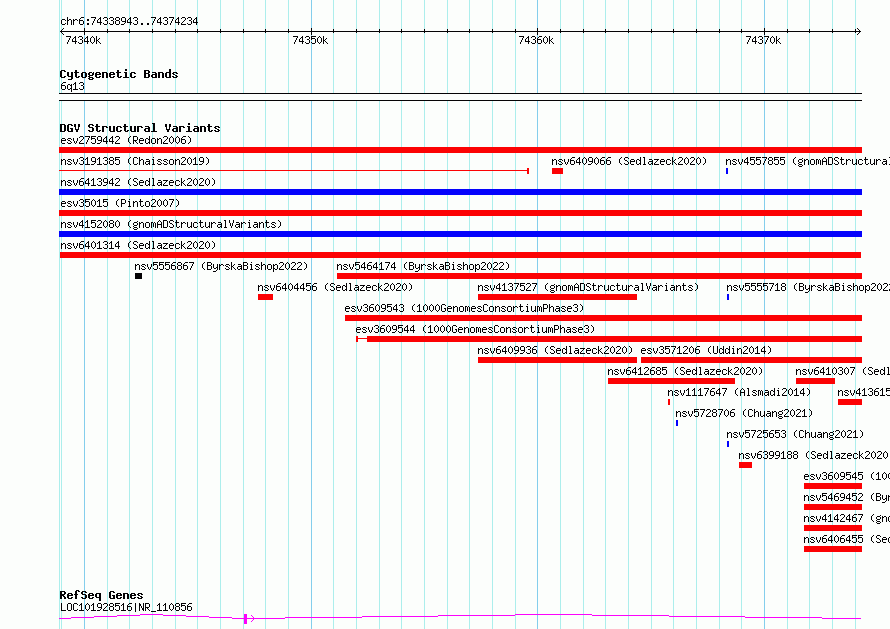The width and height of the screenshot is (890, 629).
Task: Click the blue nsv6413942 full-width bar
Action: tap(460, 192)
